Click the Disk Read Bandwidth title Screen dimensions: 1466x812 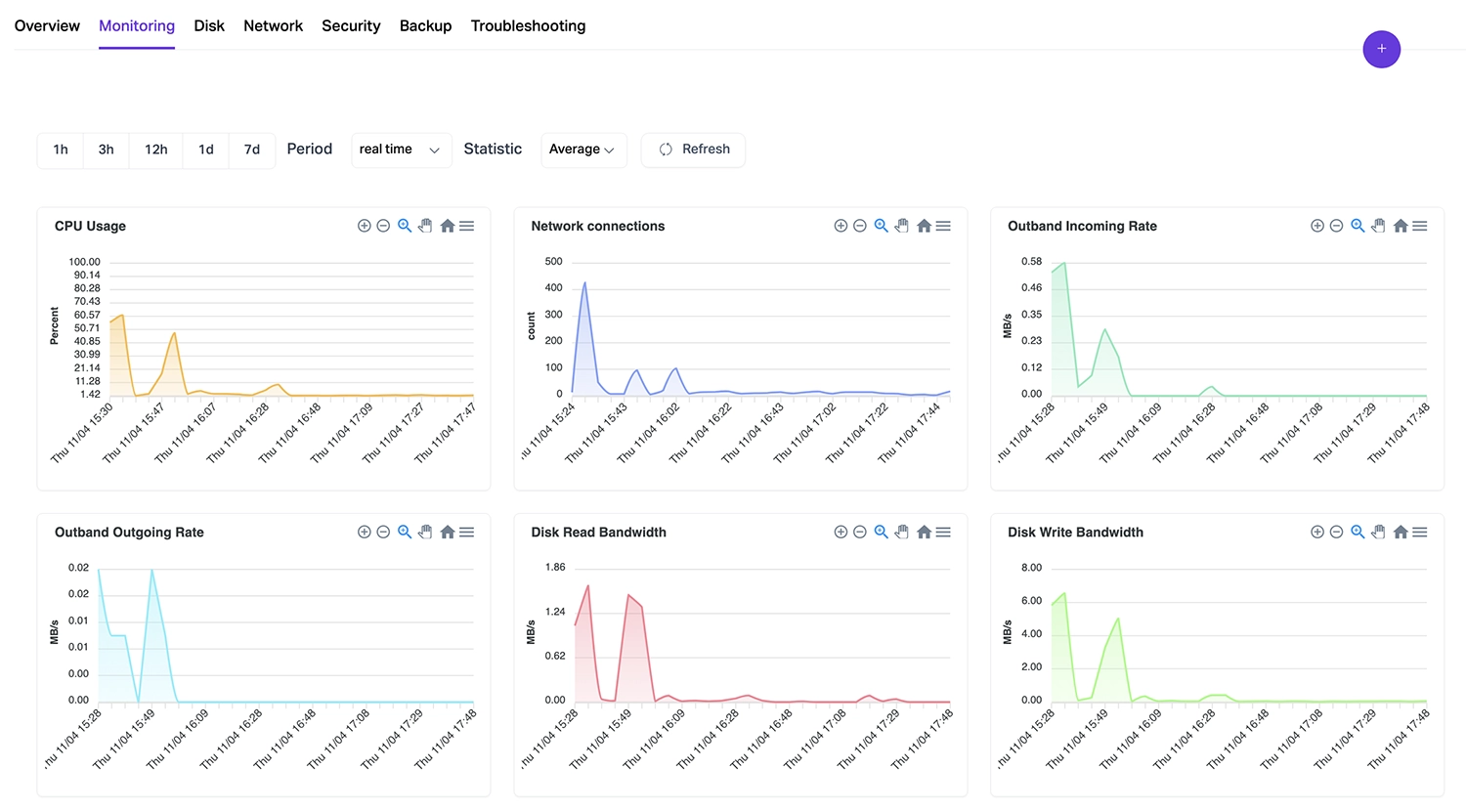598,533
